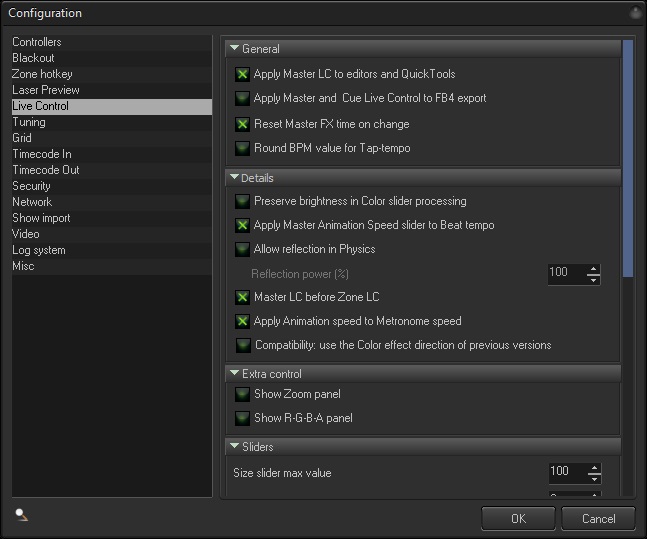Enable Show Zoom panel checkbox

click(242, 395)
